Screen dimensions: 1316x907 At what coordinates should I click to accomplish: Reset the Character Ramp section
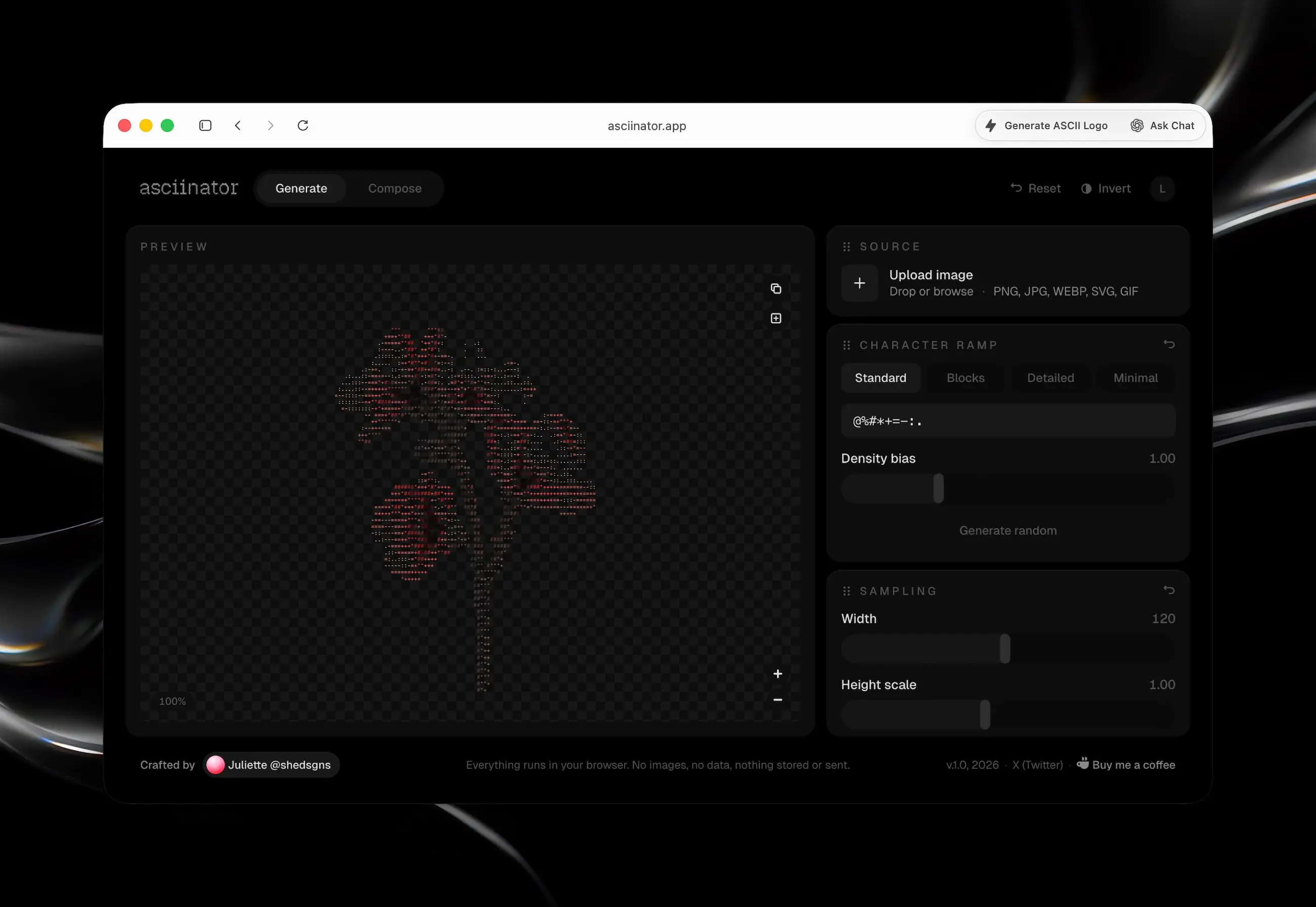1168,344
